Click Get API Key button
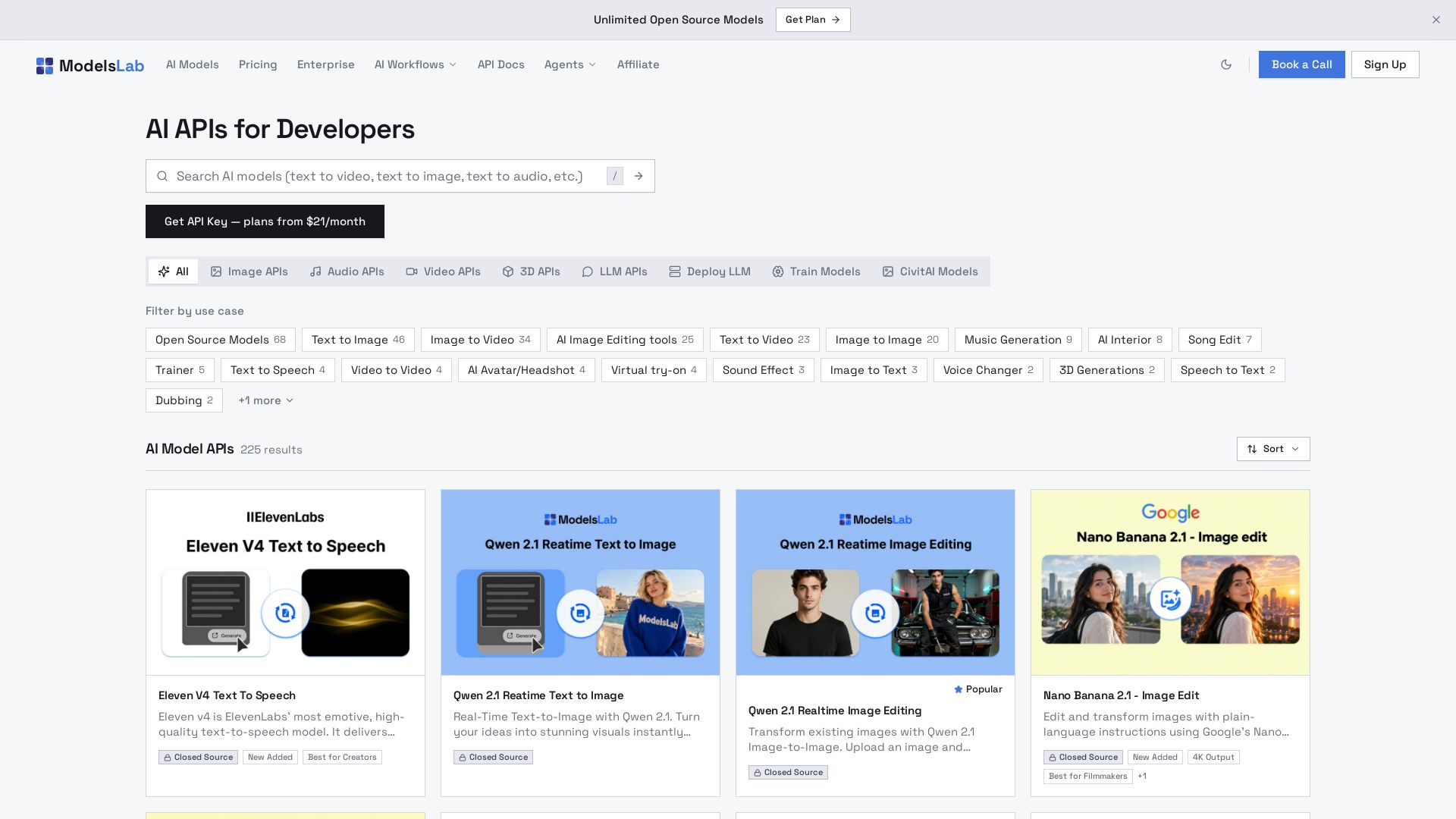 tap(265, 221)
